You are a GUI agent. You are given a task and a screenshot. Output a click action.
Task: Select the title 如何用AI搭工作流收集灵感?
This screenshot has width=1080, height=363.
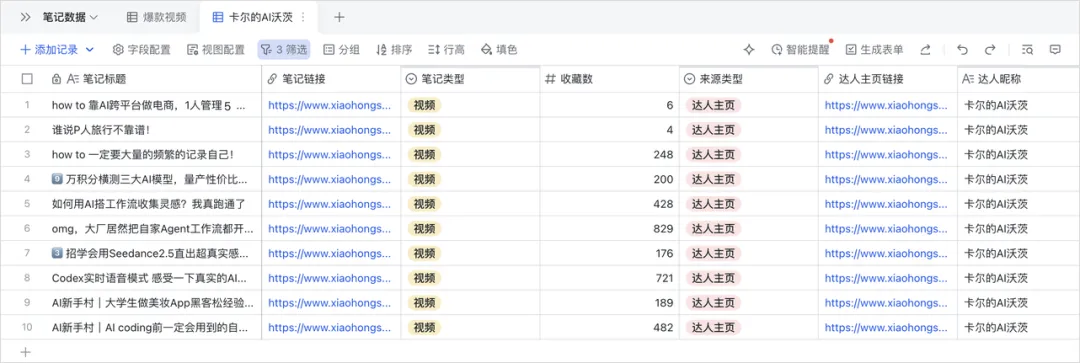[x=148, y=204]
